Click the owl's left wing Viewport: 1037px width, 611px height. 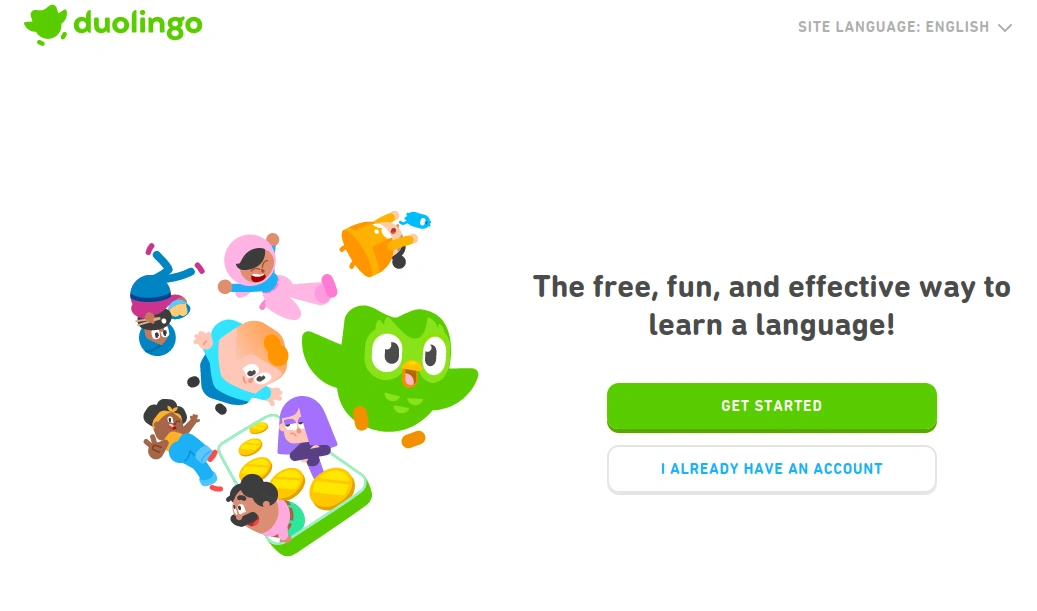point(322,360)
